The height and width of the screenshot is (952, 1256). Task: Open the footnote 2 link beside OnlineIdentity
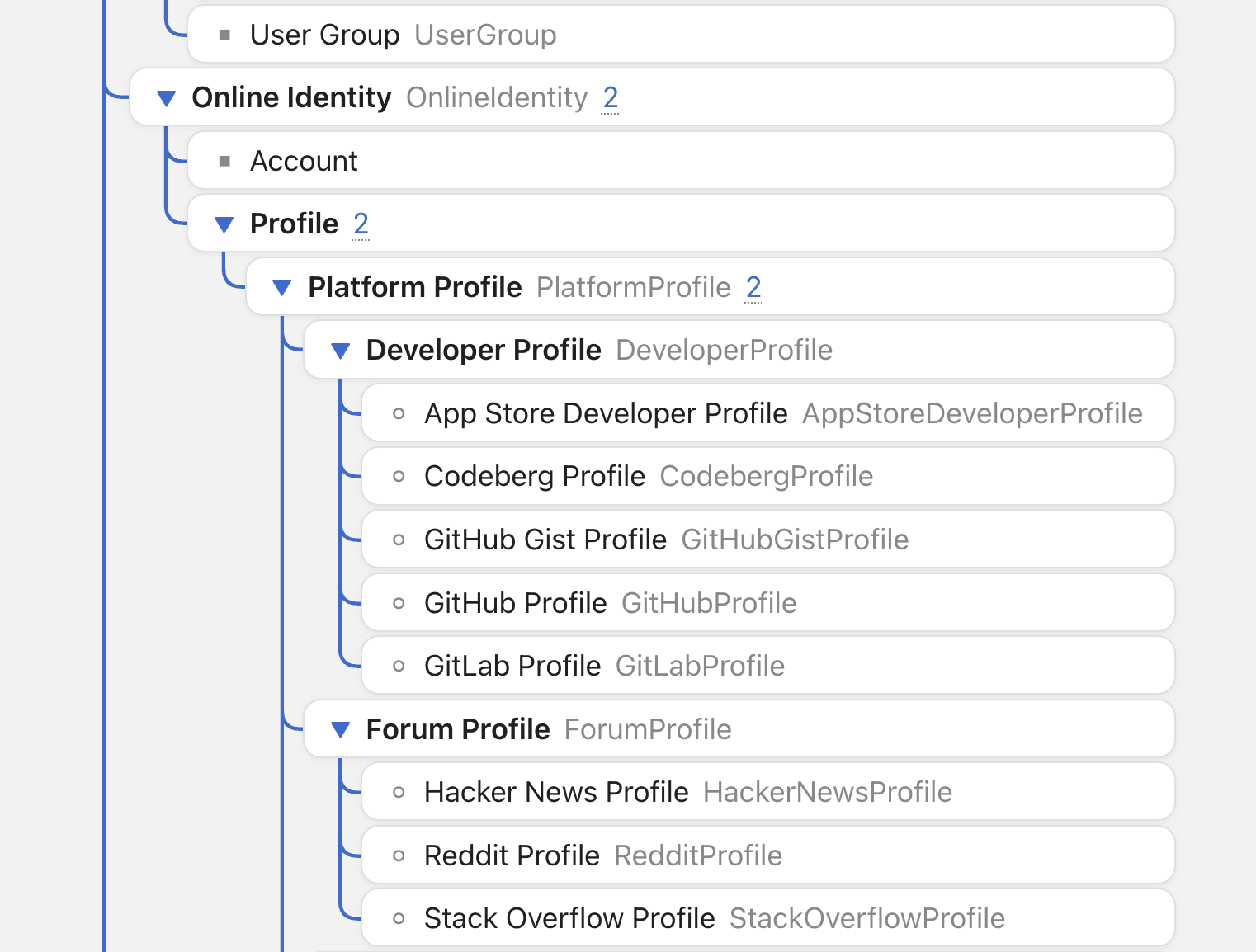tap(611, 97)
